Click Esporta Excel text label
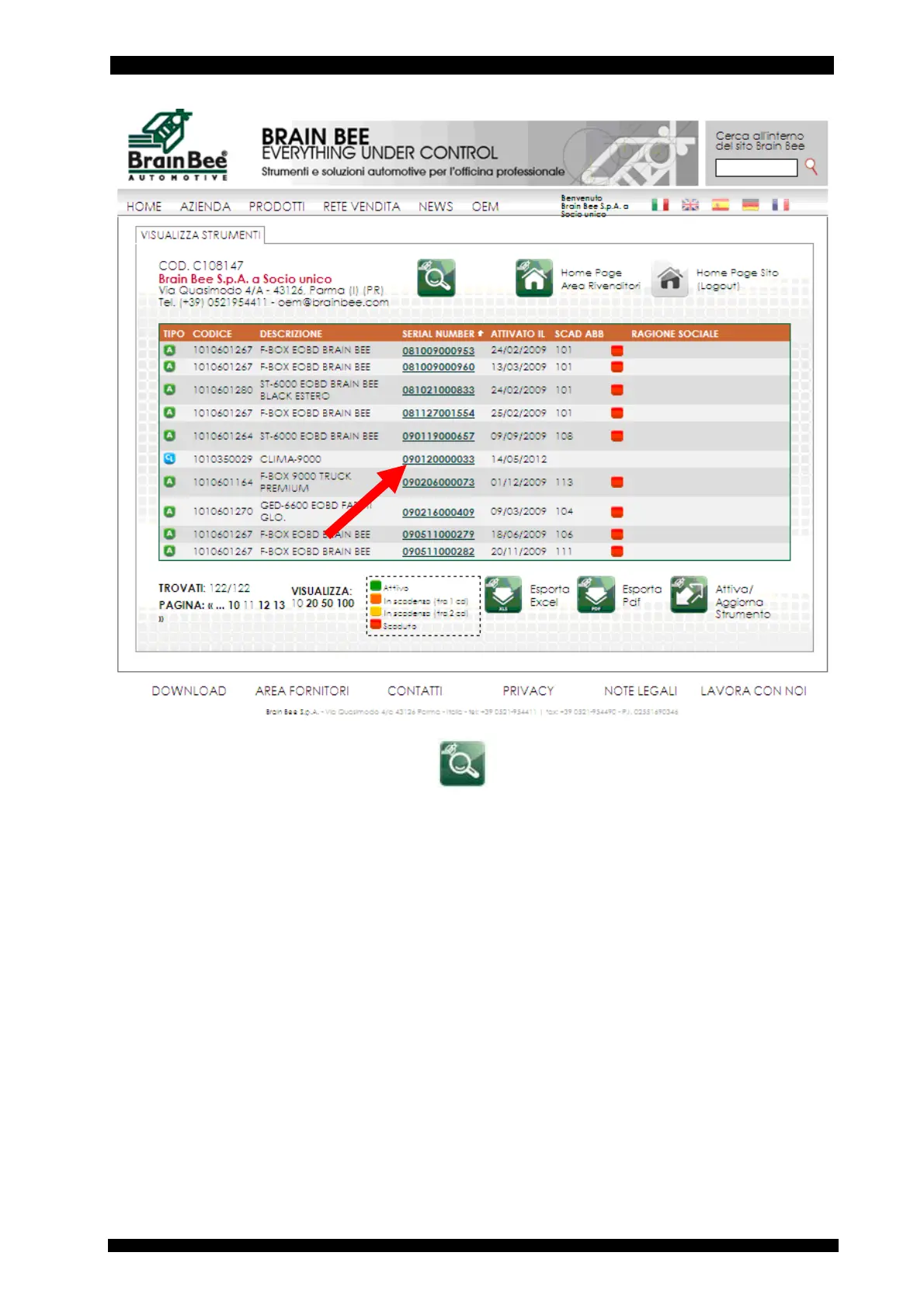924x1308 pixels. [x=550, y=595]
